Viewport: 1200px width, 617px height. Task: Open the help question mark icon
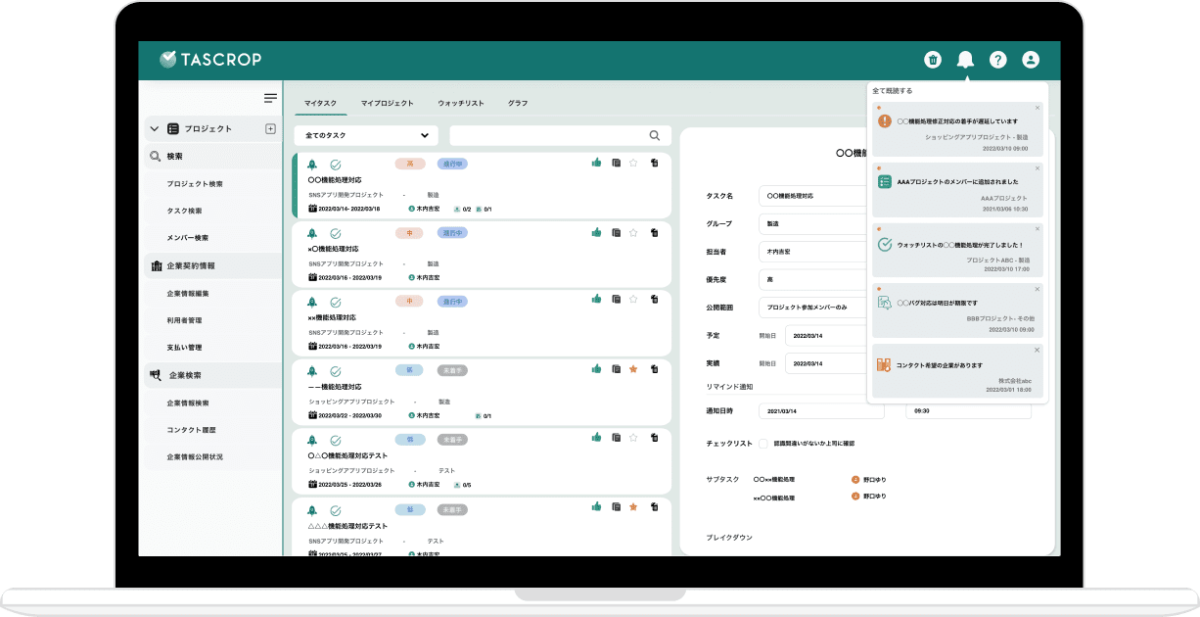tap(998, 60)
